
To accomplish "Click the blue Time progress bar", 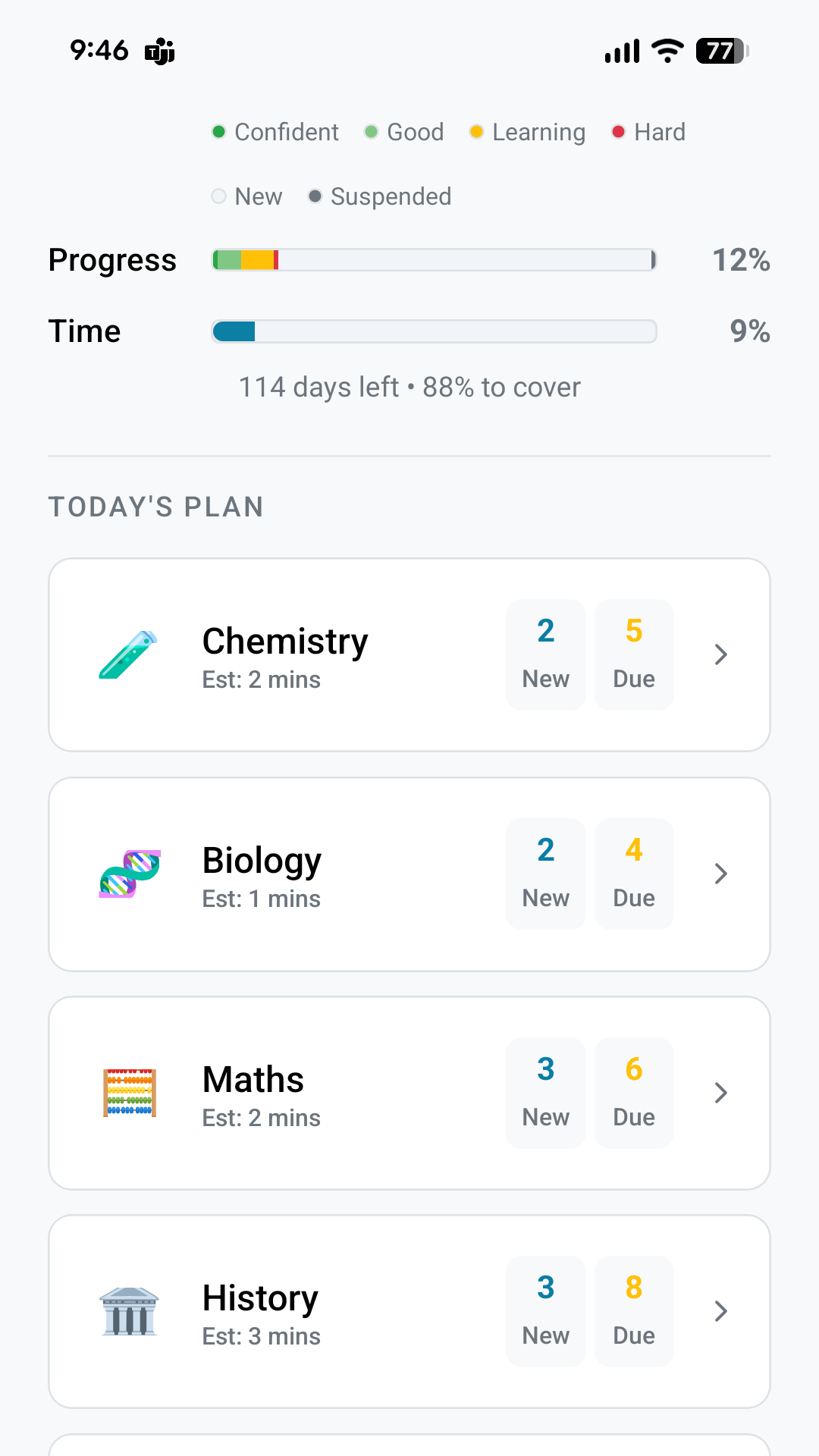I will (x=434, y=331).
